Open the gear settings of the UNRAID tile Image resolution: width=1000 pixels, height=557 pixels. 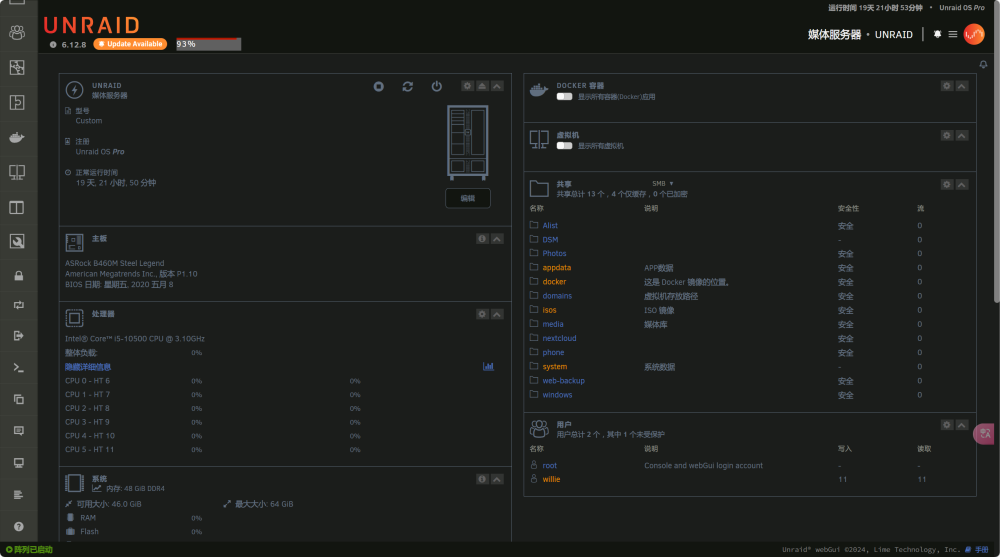(x=467, y=85)
